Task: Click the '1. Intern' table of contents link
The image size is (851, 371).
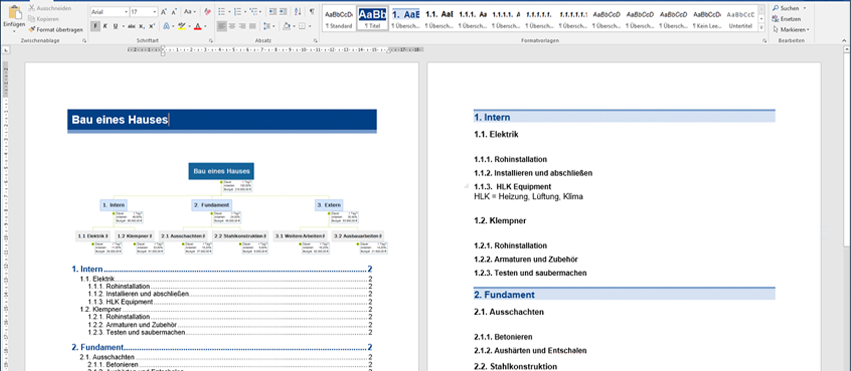Action: [221, 268]
